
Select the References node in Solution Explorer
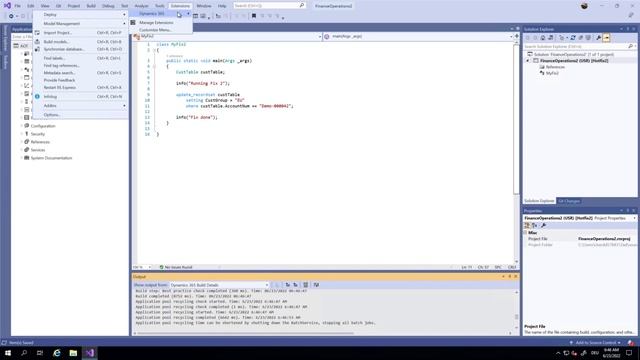click(x=555, y=67)
